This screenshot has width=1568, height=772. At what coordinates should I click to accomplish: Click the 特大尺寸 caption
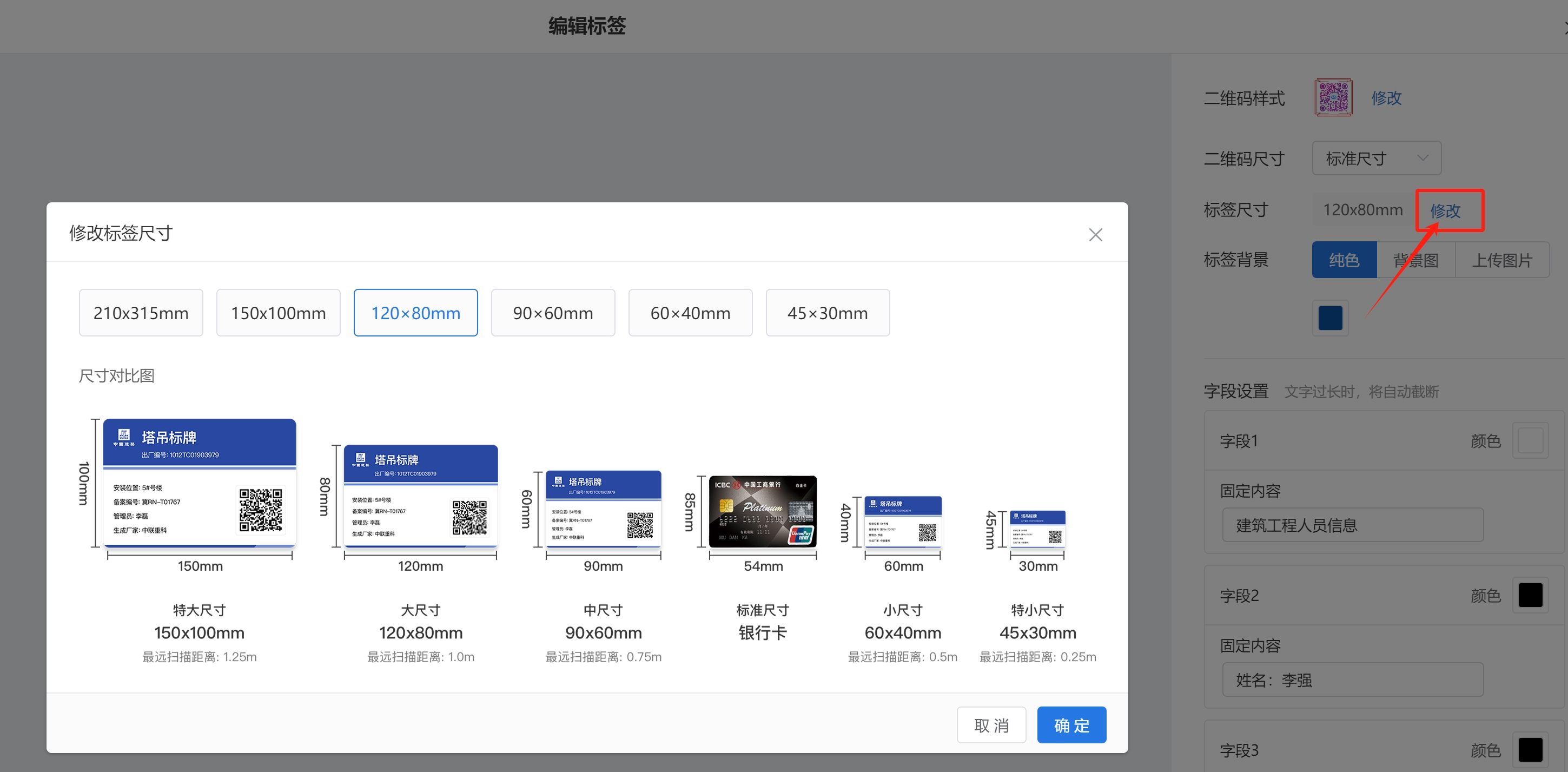[x=199, y=610]
